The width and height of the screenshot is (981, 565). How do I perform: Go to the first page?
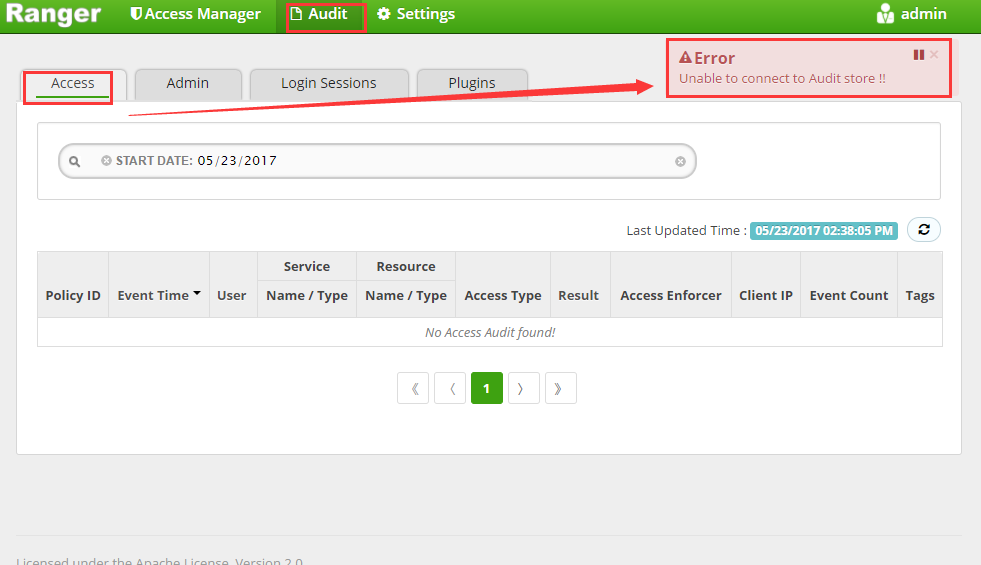point(413,388)
